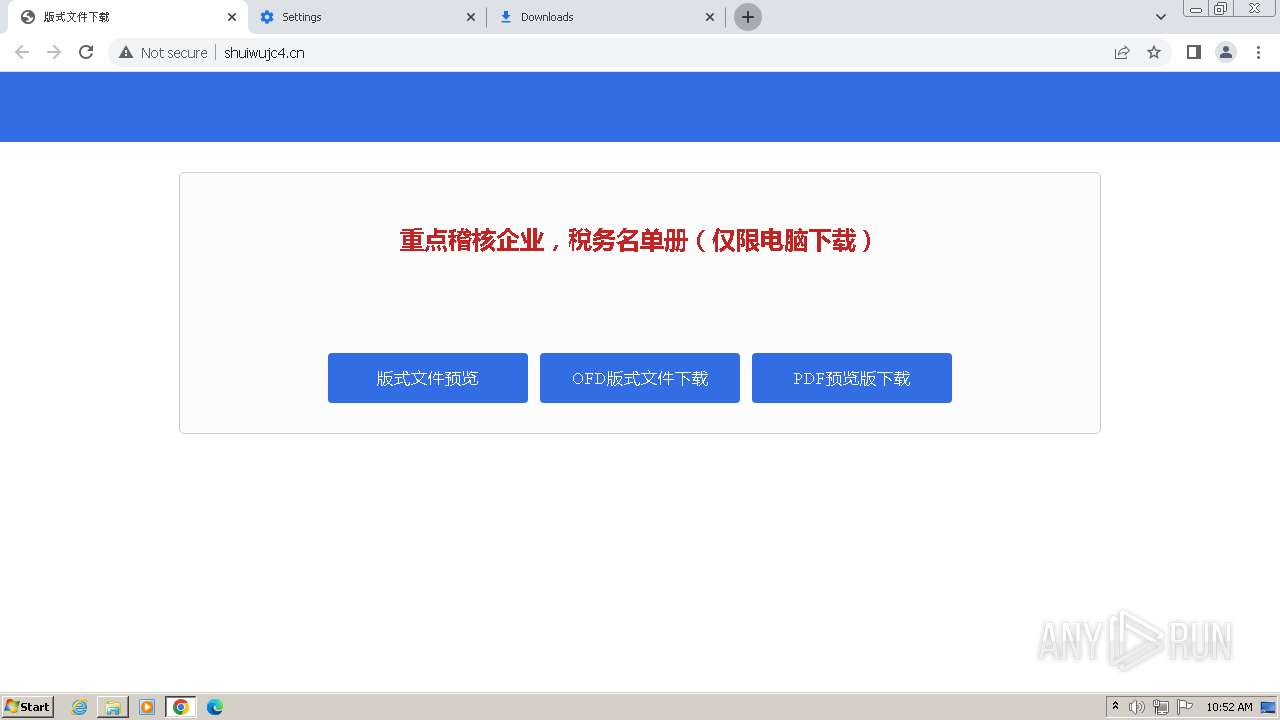The image size is (1280, 720).
Task: Click the 版式文件预览 button
Action: click(x=428, y=378)
